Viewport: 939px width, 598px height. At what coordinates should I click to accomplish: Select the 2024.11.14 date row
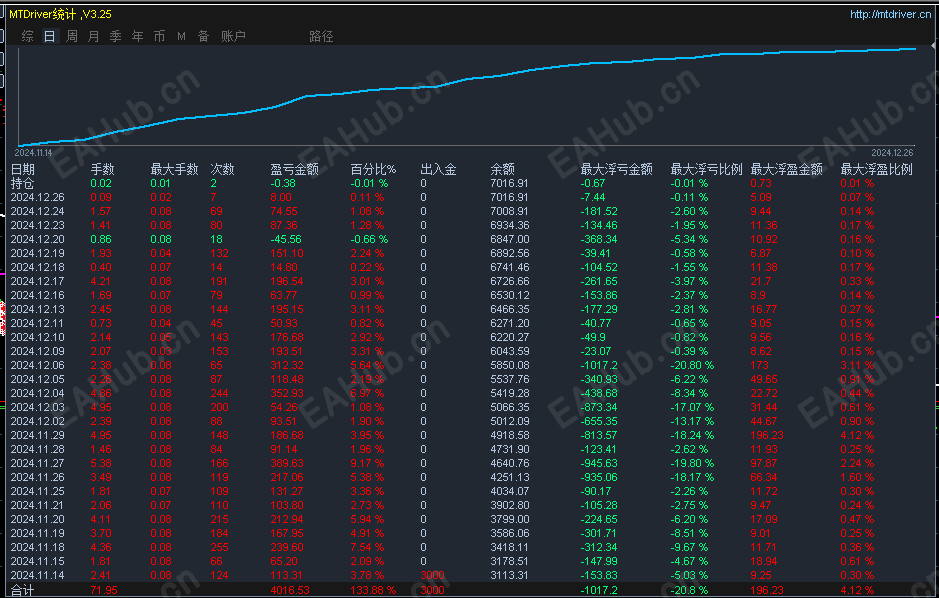pos(37,575)
